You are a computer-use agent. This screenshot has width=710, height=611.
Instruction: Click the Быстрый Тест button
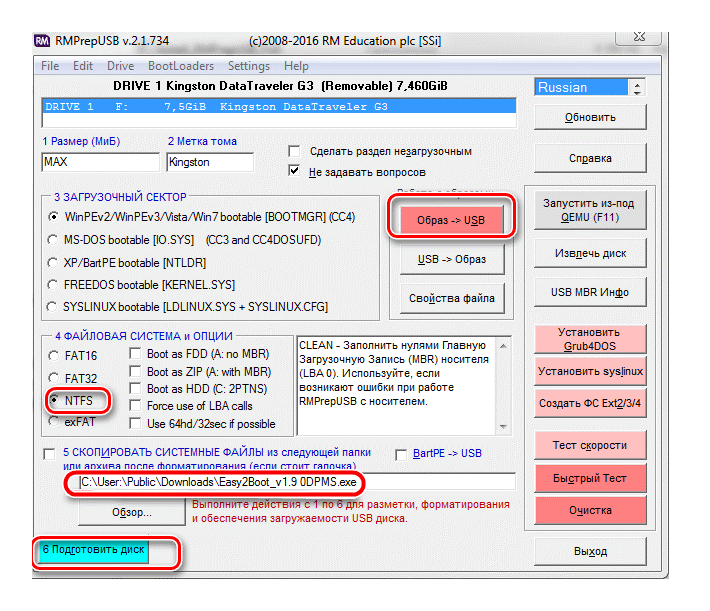pyautogui.click(x=590, y=478)
